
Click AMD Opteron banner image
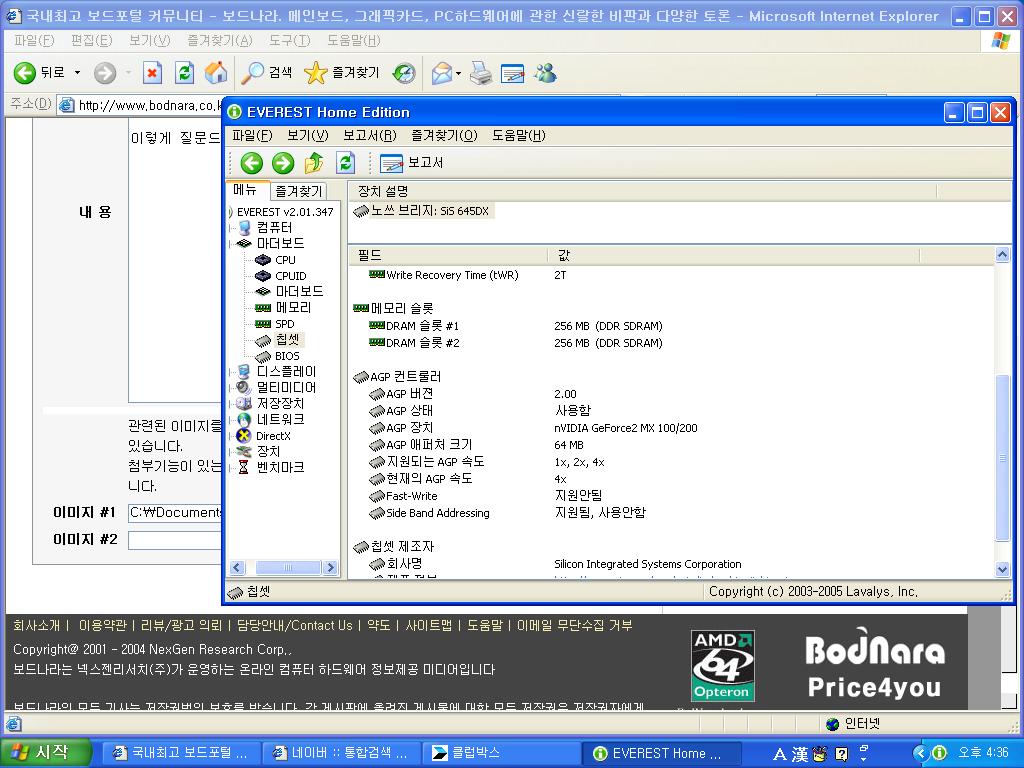[x=722, y=665]
